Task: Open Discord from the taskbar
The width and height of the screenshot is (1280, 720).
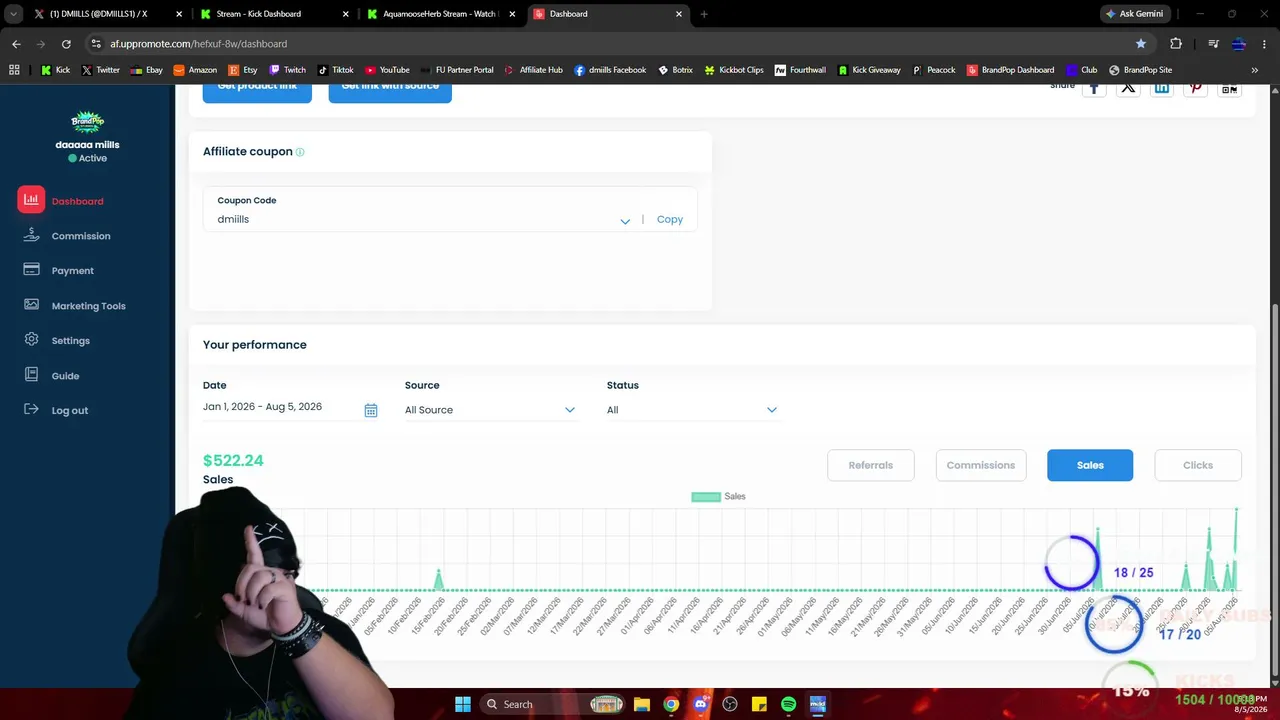Action: point(700,704)
